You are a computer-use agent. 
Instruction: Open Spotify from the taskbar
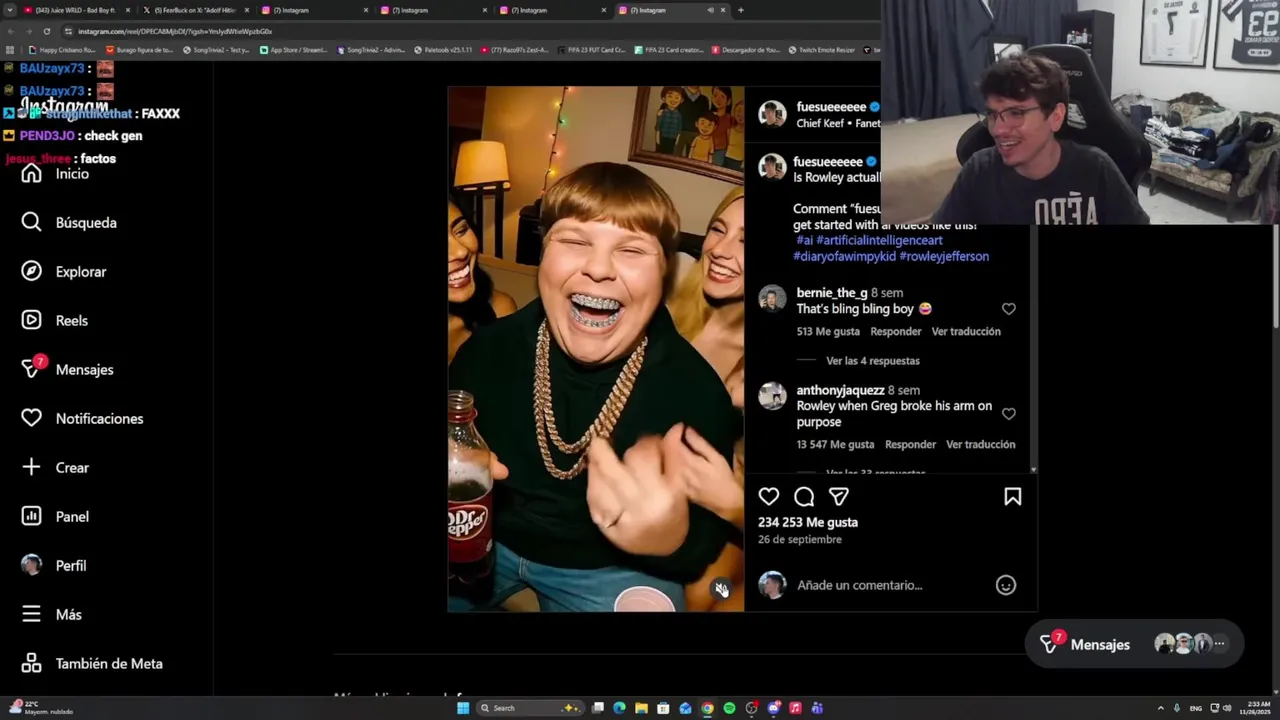pos(729,708)
